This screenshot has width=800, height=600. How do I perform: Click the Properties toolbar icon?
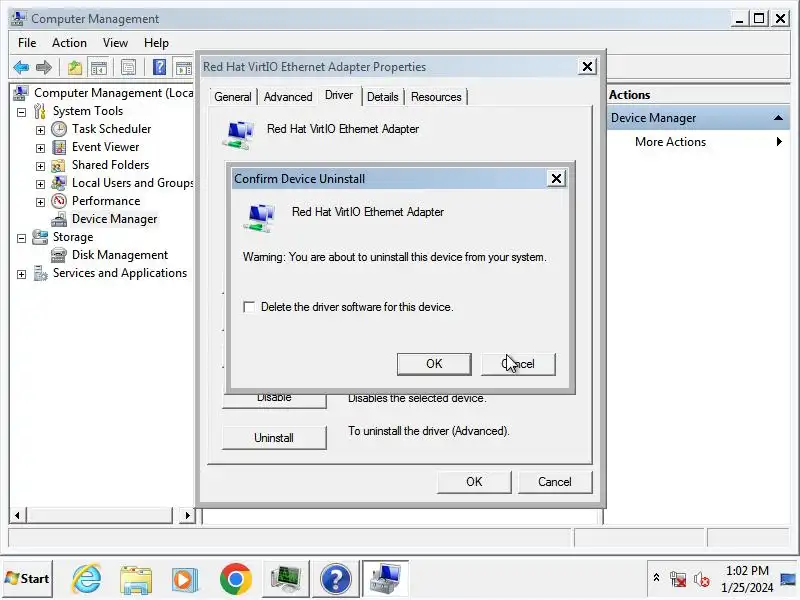pyautogui.click(x=128, y=67)
